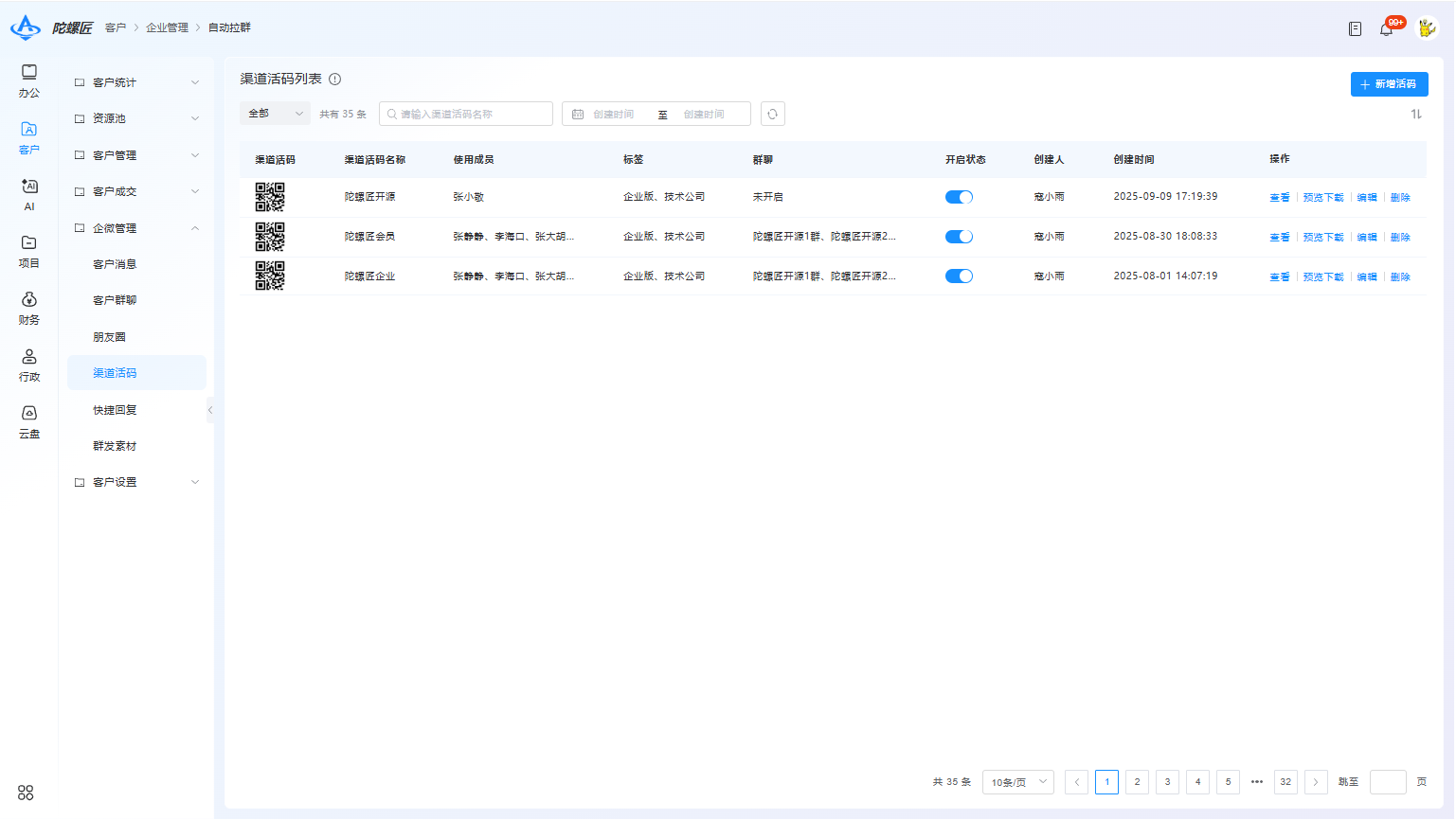Click 编辑 for 陀螺匠企业
1456x820 pixels.
(x=1367, y=276)
